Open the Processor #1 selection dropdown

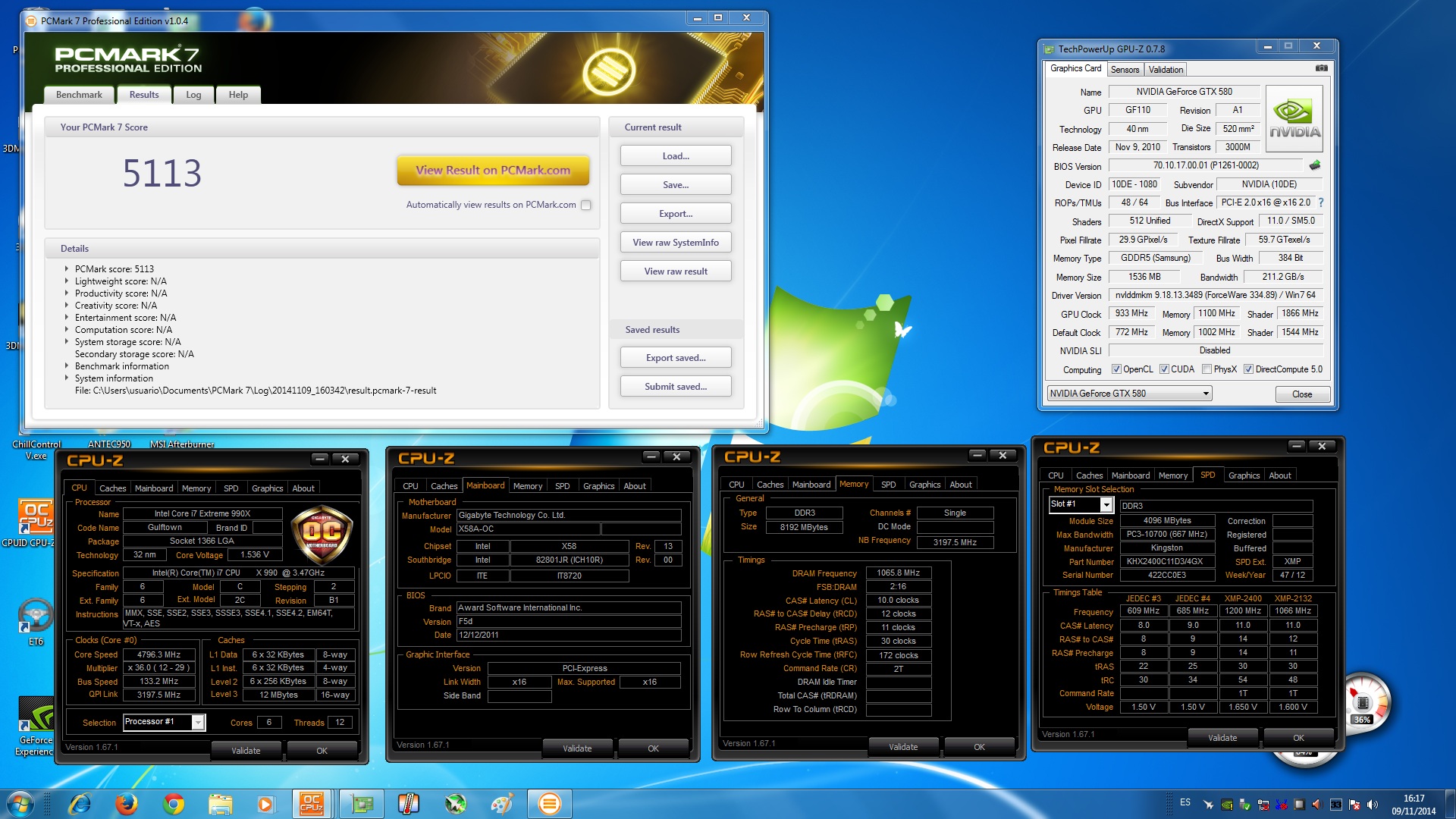[x=164, y=722]
